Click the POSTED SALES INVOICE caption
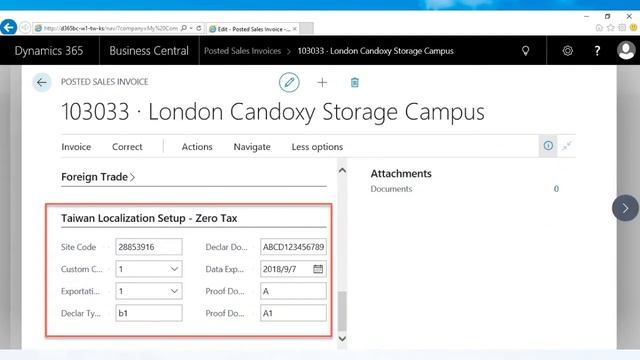Screen dimensions: 640x360 [x=104, y=82]
